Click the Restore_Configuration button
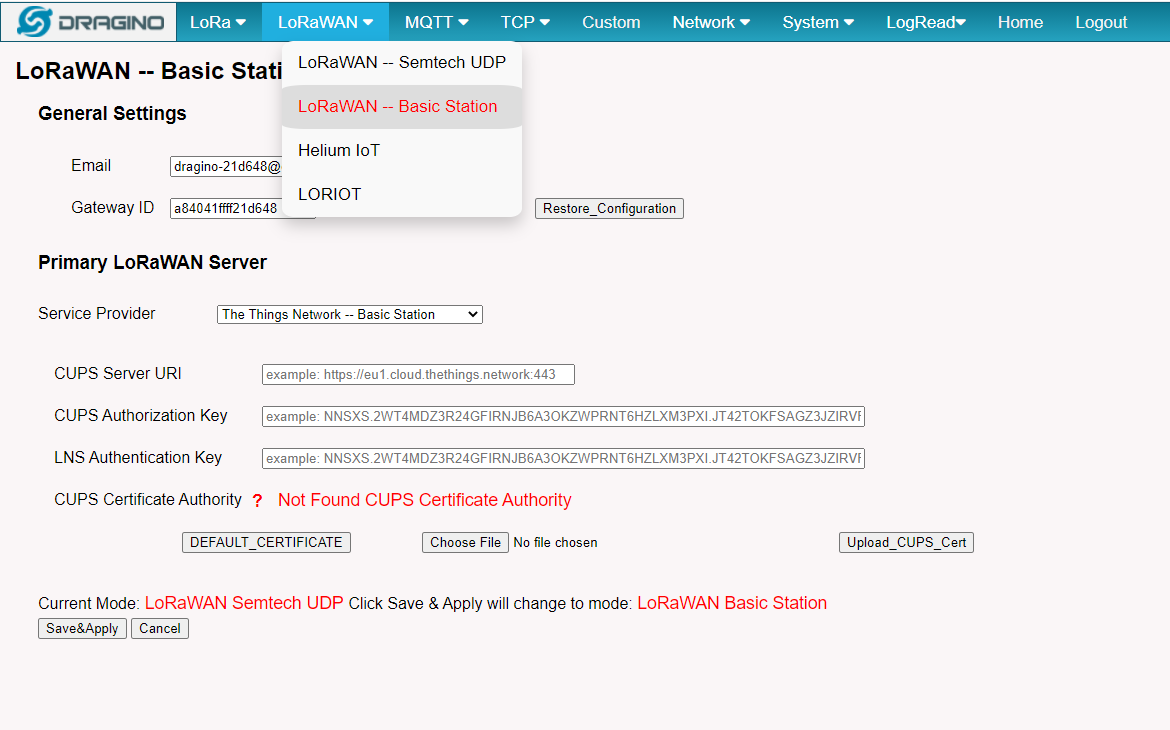Viewport: 1170px width, 730px height. click(x=609, y=208)
